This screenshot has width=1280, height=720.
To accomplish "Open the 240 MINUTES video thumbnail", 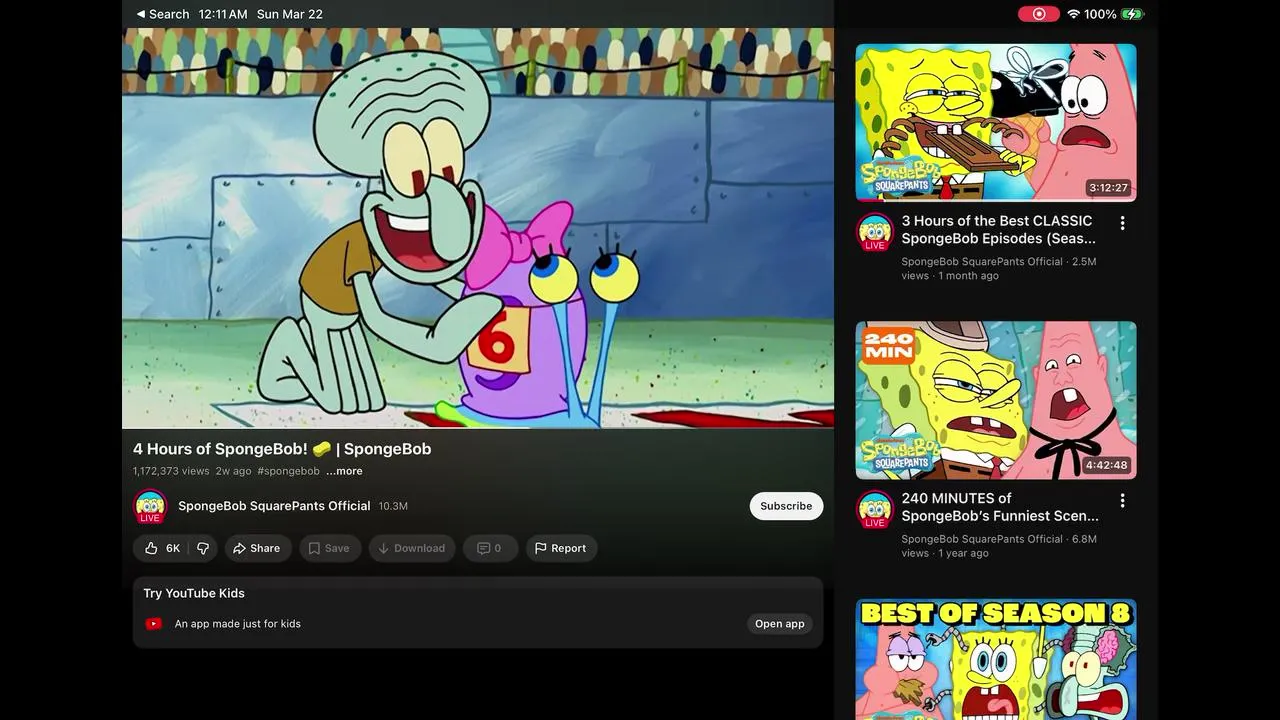I will (x=996, y=400).
